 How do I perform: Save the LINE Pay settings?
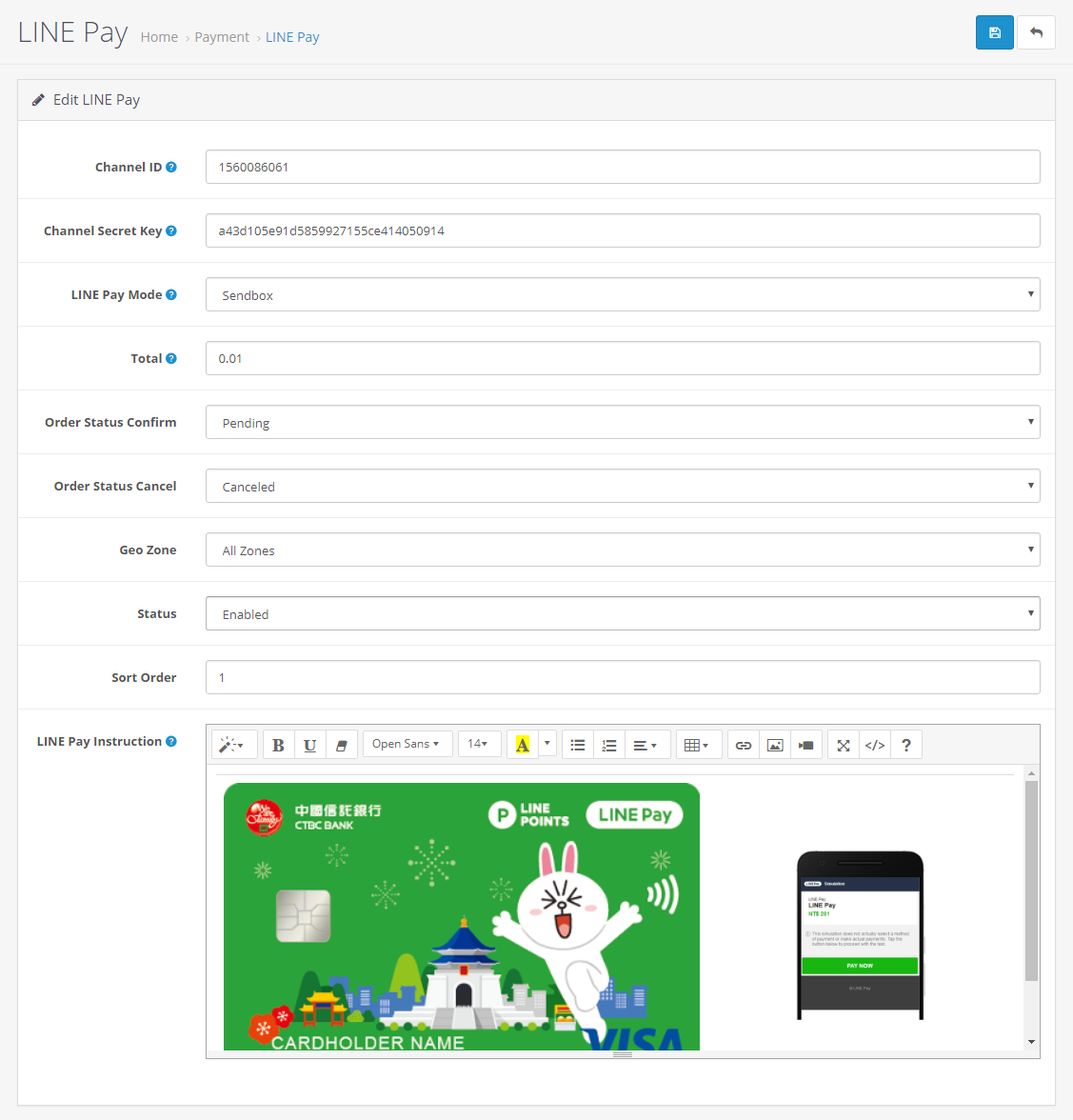[x=995, y=32]
